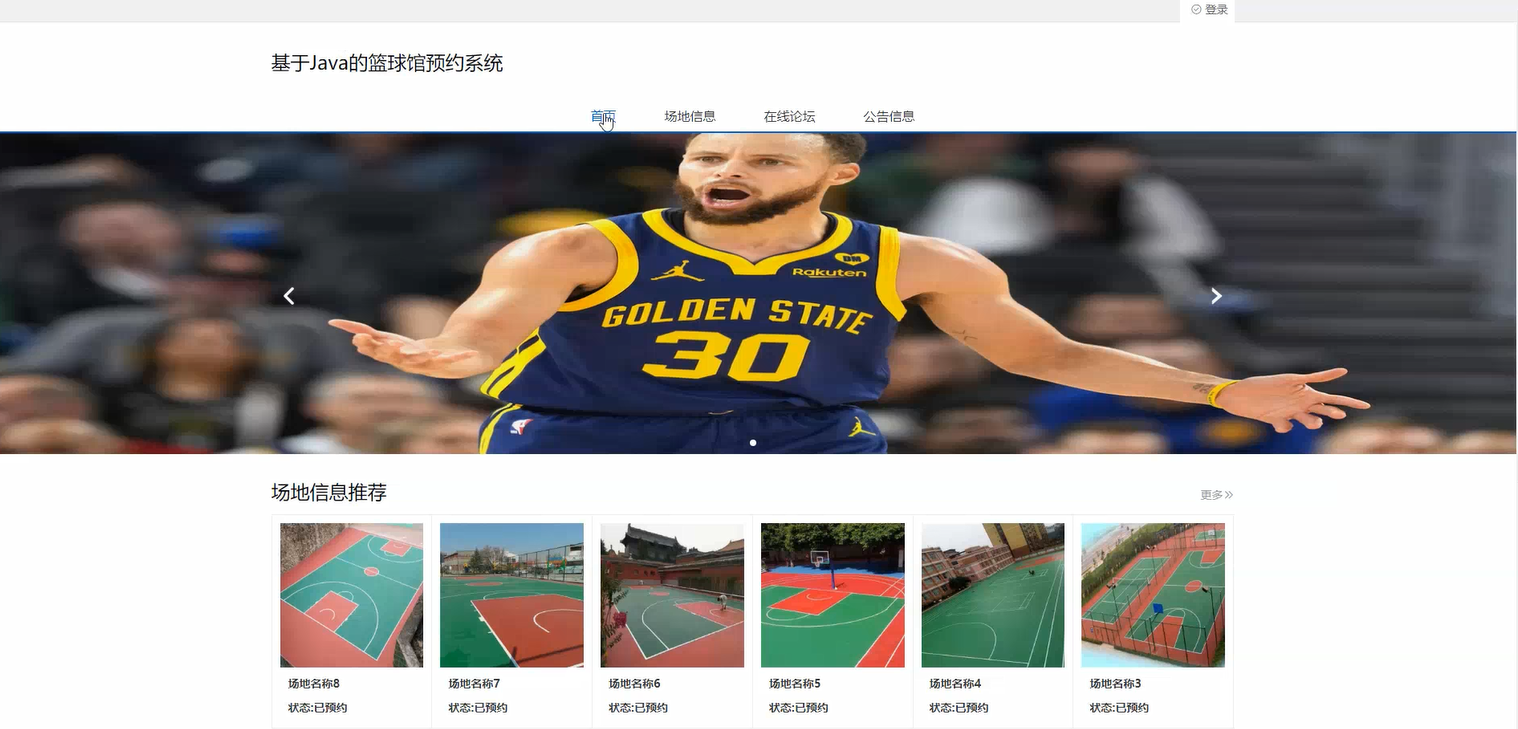Click 状态:已预约 under 场地名称7
The width and height of the screenshot is (1518, 729).
pyautogui.click(x=478, y=708)
